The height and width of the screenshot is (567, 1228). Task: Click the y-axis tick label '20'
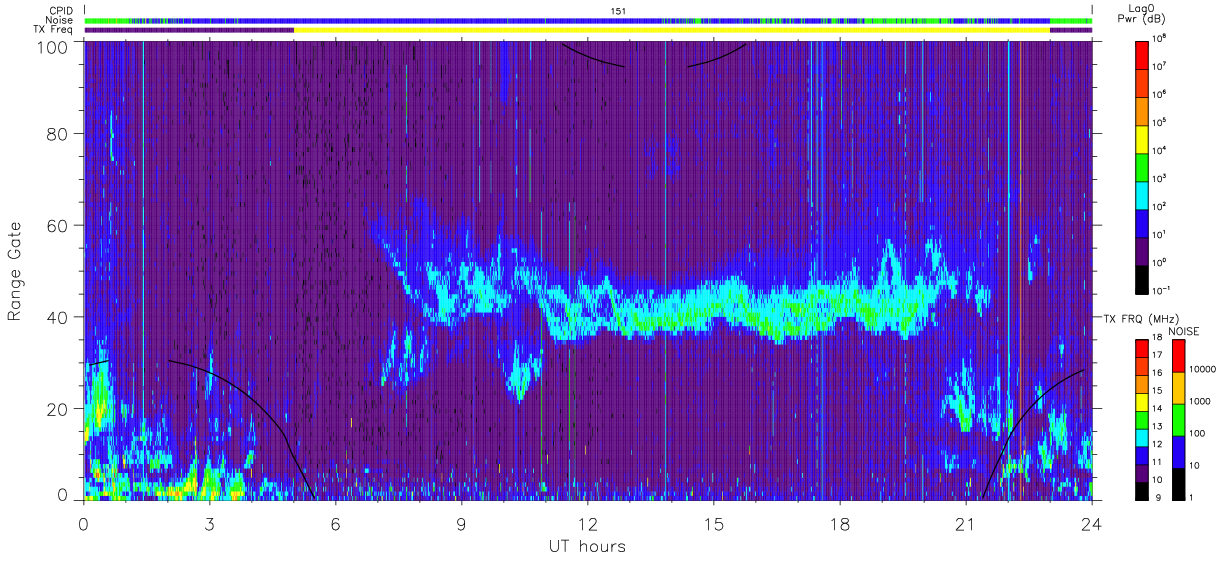tap(57, 409)
